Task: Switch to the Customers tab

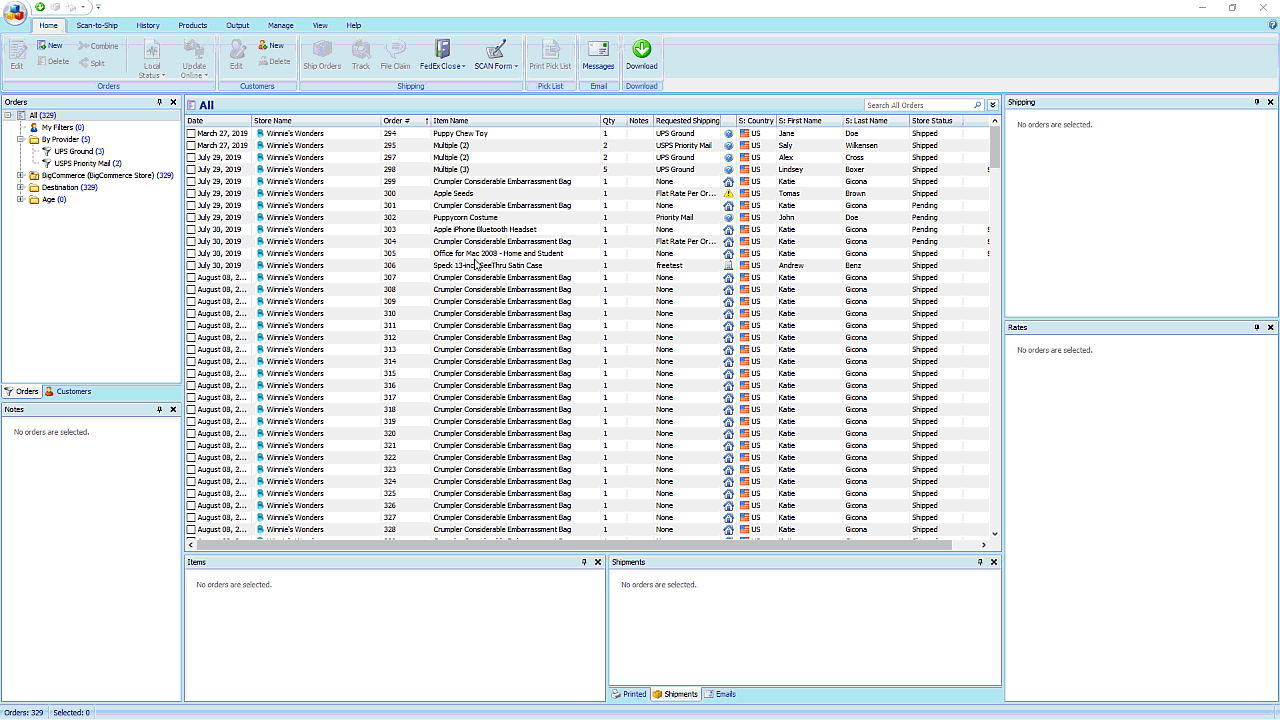Action: point(68,391)
